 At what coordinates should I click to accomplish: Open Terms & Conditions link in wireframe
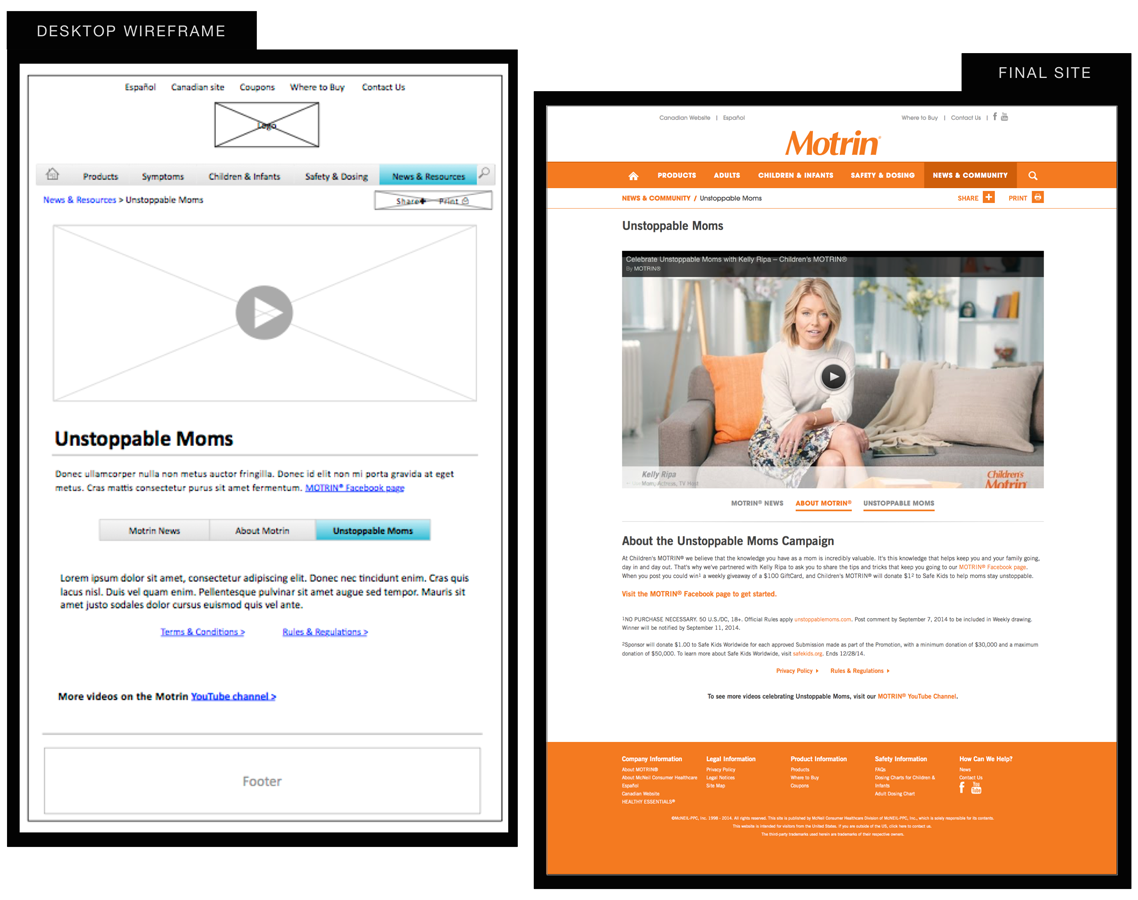pos(202,632)
